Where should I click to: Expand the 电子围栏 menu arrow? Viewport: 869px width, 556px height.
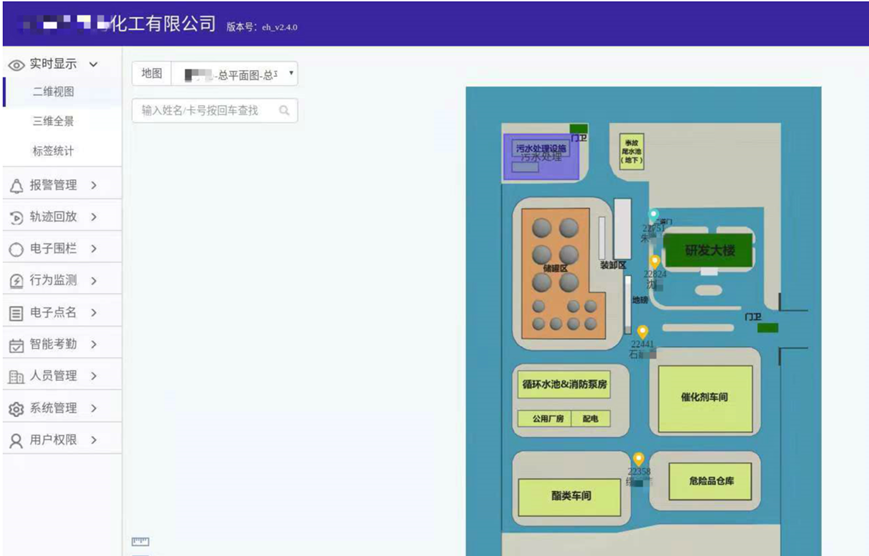pos(94,249)
